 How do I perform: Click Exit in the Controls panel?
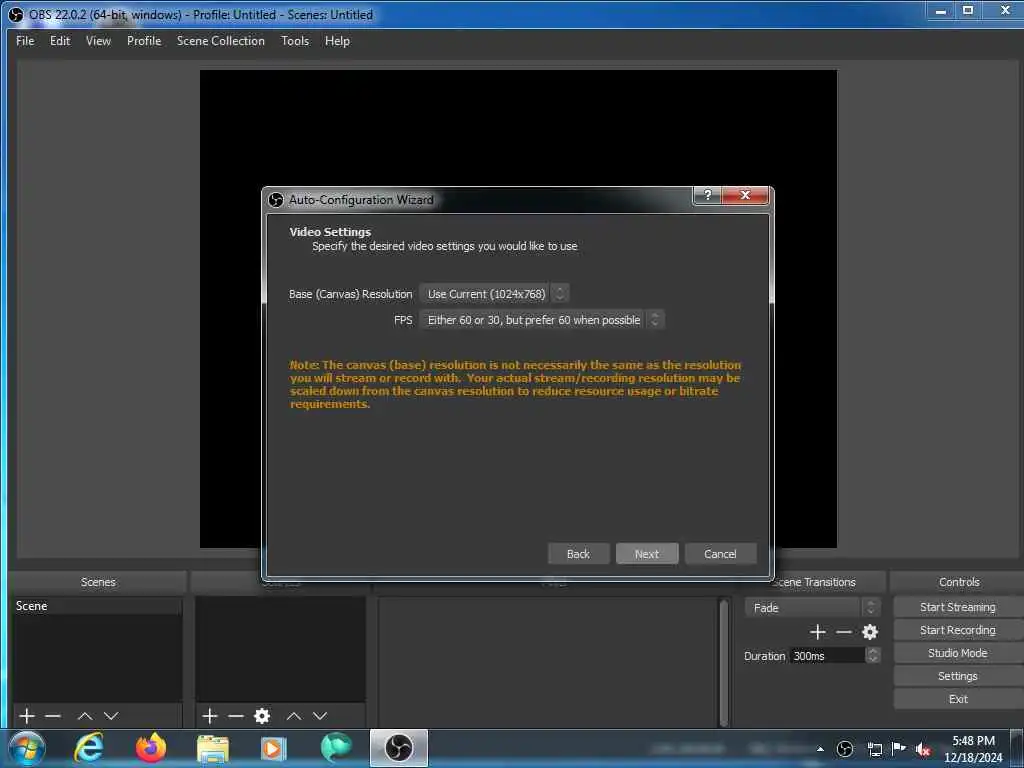pyautogui.click(x=958, y=699)
